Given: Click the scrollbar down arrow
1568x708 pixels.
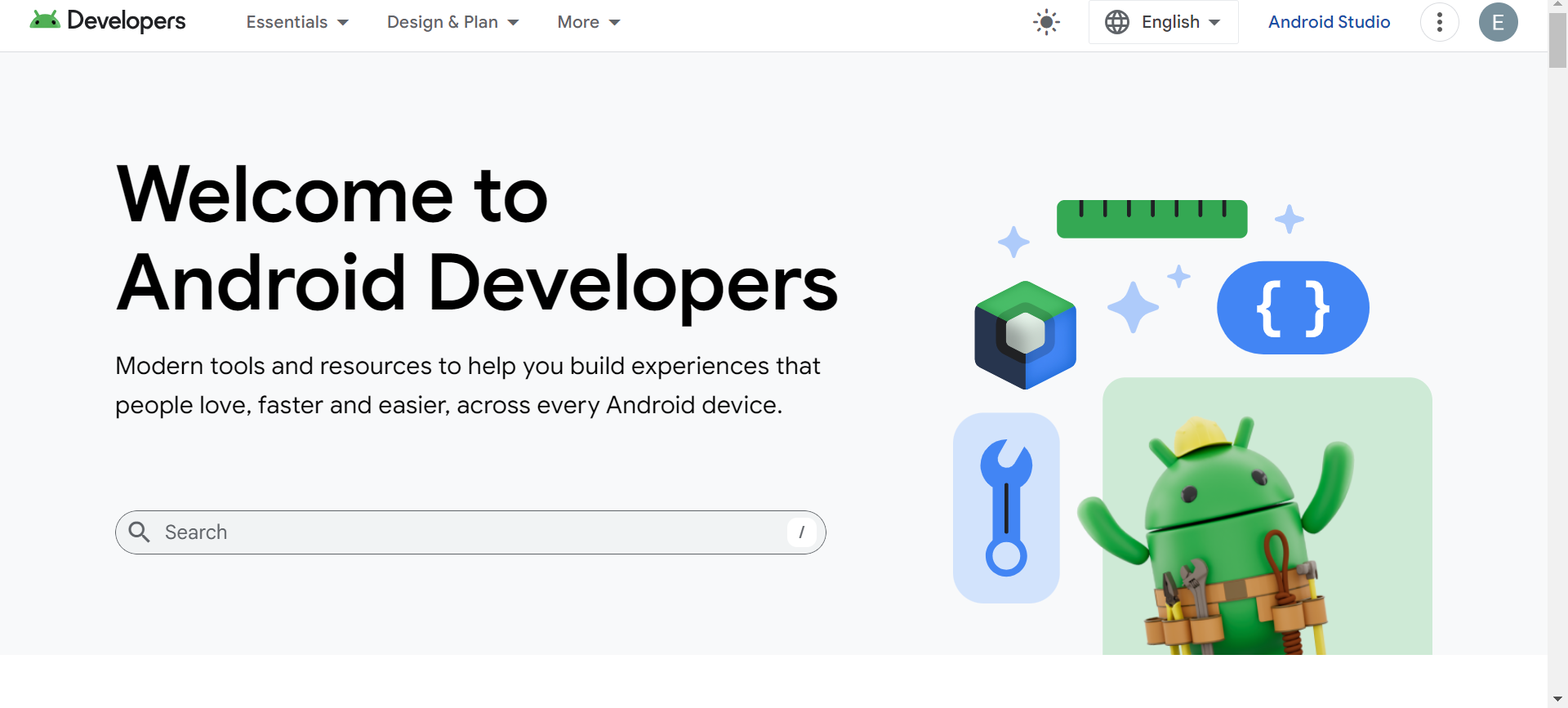Looking at the screenshot, I should point(1557,700).
